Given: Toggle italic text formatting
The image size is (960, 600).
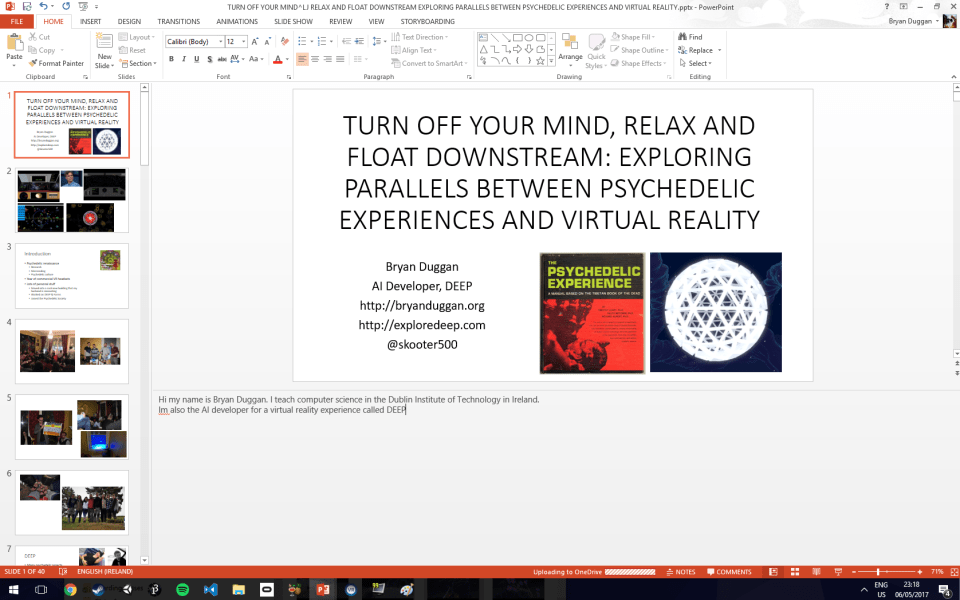Looking at the screenshot, I should pos(184,59).
